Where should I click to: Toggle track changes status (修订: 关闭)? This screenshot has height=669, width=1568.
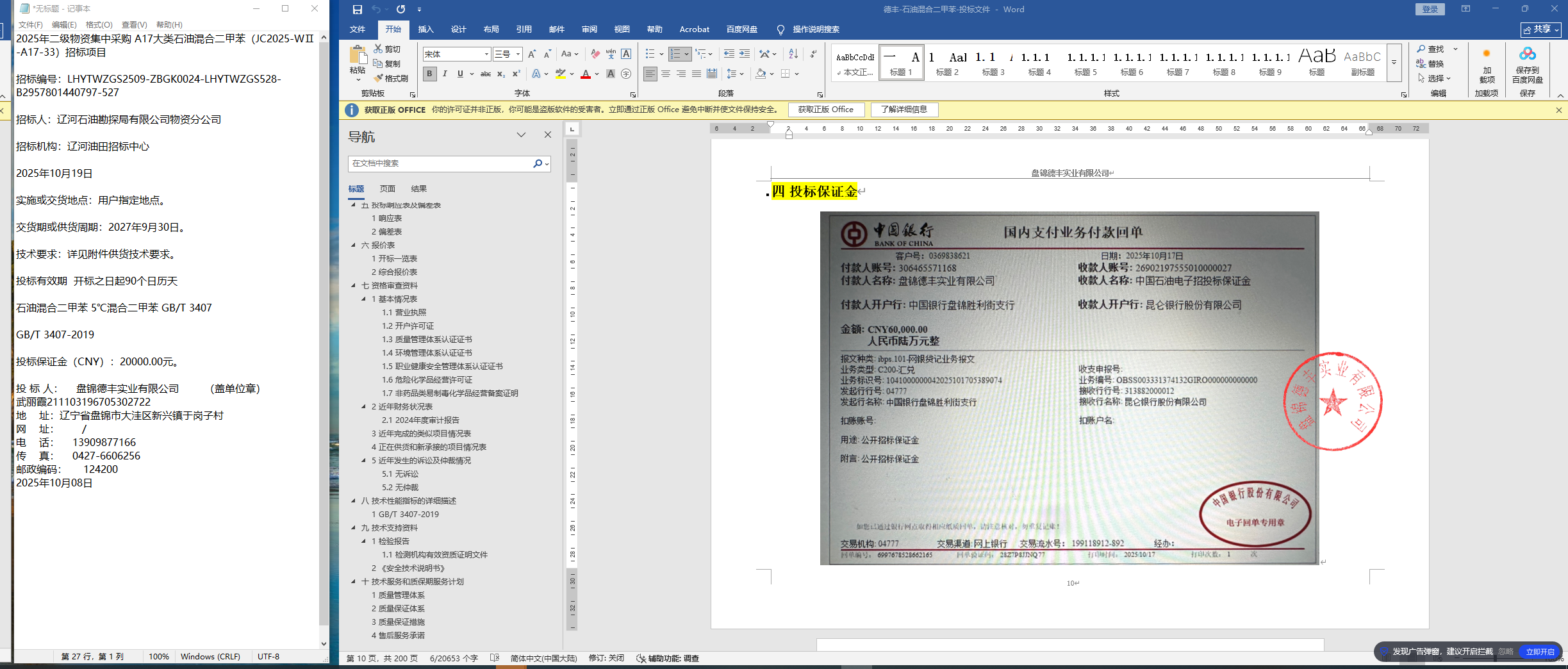click(606, 658)
